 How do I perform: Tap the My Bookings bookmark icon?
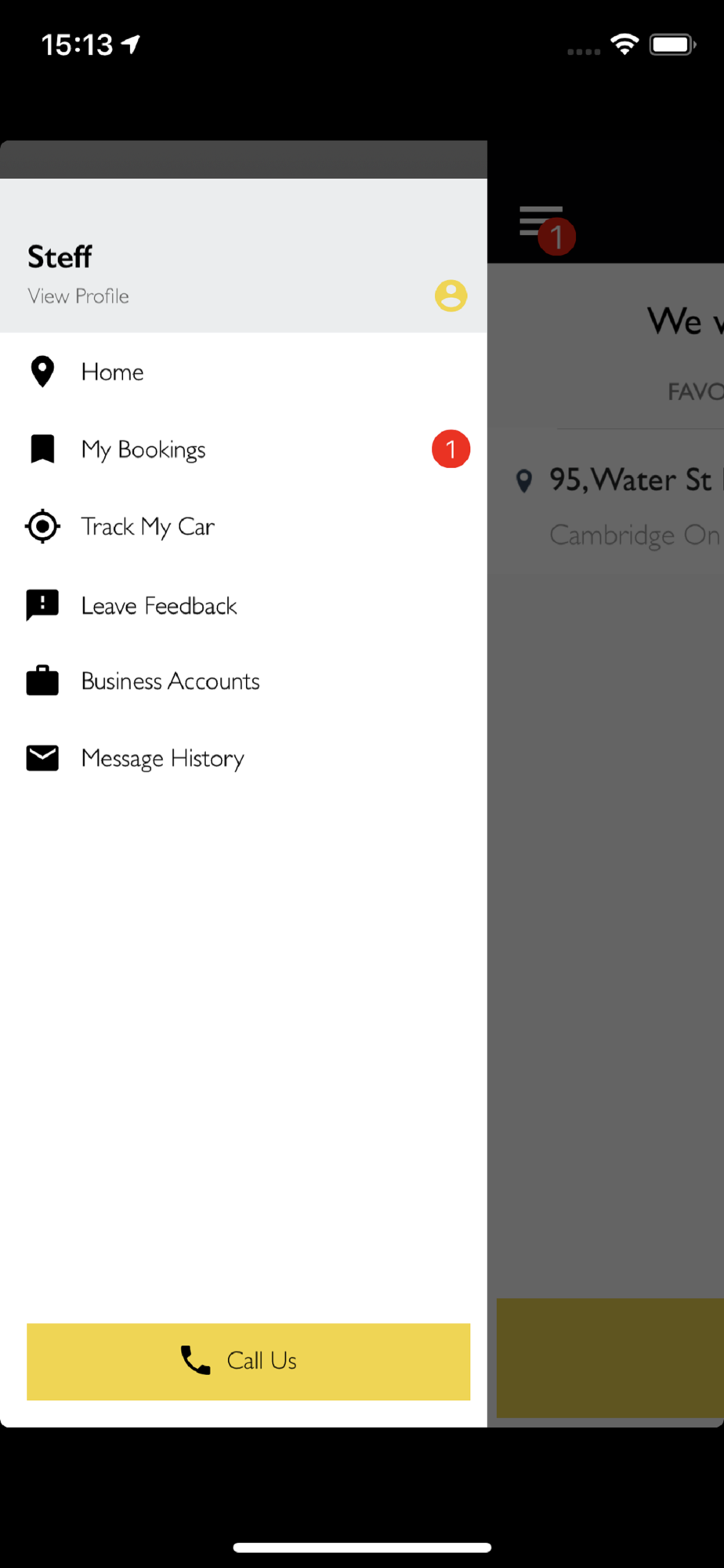42,449
